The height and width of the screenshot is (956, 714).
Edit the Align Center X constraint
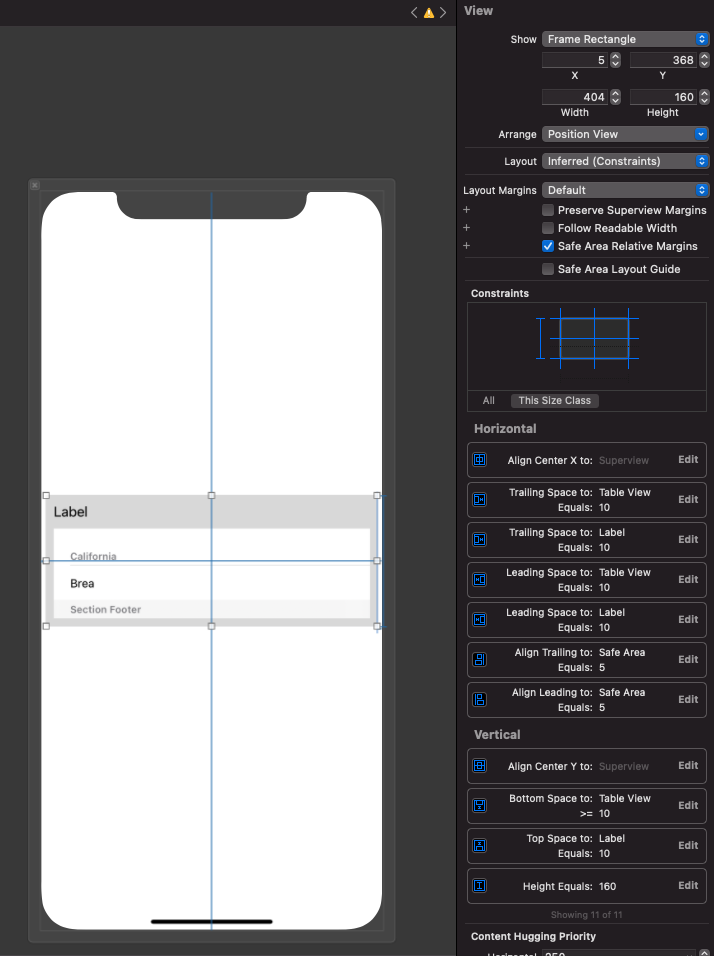click(688, 460)
